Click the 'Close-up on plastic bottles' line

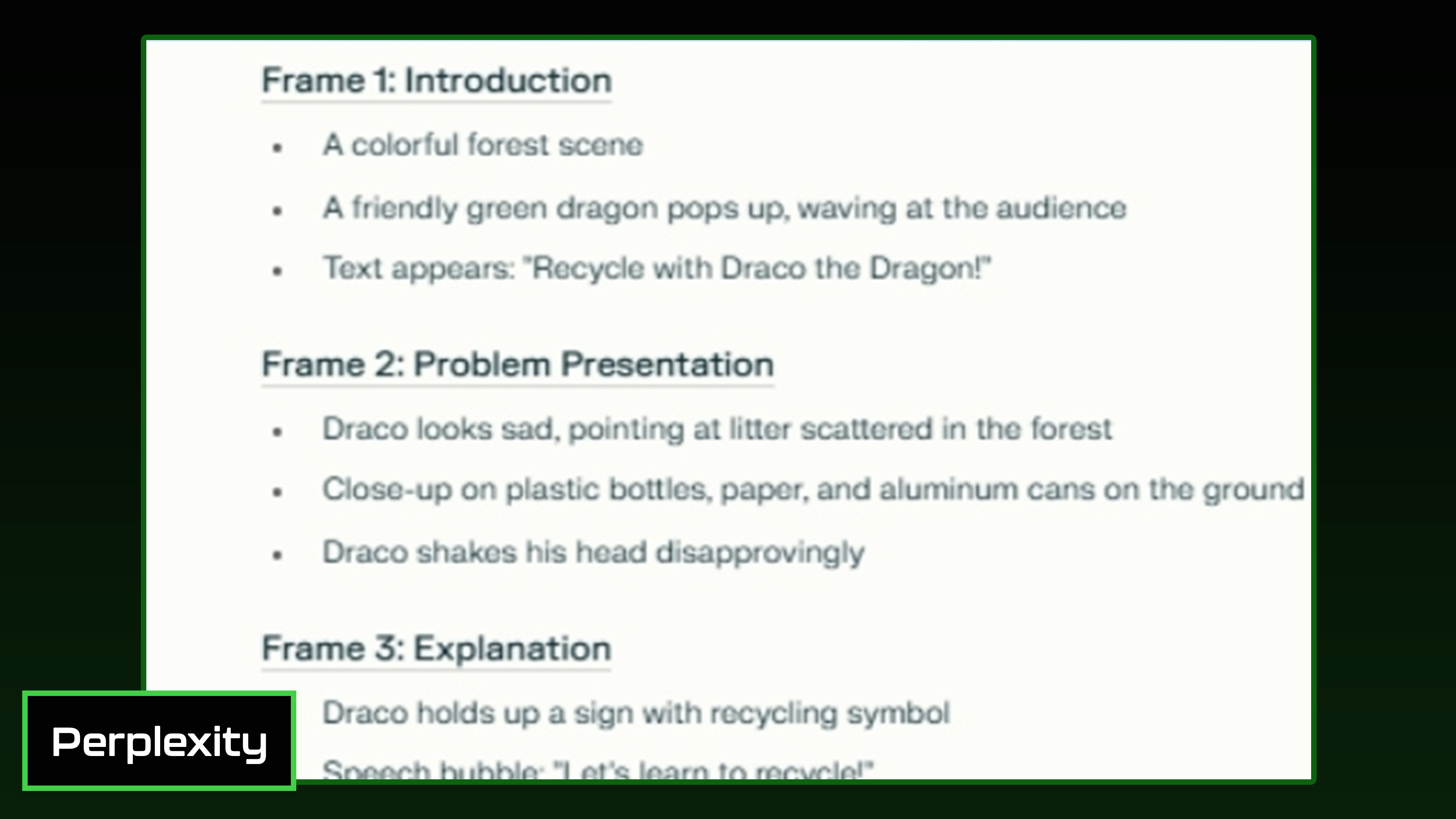[813, 489]
